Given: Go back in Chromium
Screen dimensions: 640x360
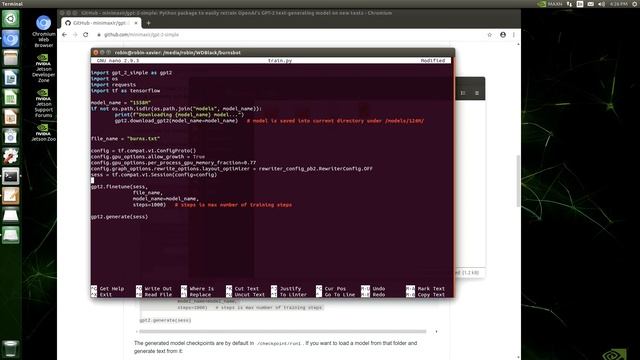Looking at the screenshot, I should [x=64, y=35].
